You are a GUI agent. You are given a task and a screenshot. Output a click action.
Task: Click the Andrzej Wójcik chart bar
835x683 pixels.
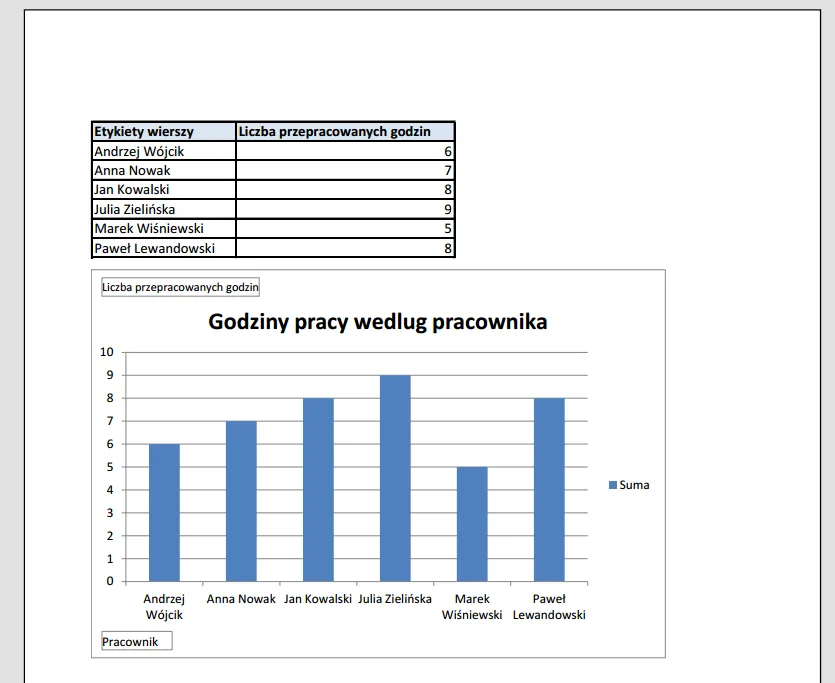pos(164,512)
